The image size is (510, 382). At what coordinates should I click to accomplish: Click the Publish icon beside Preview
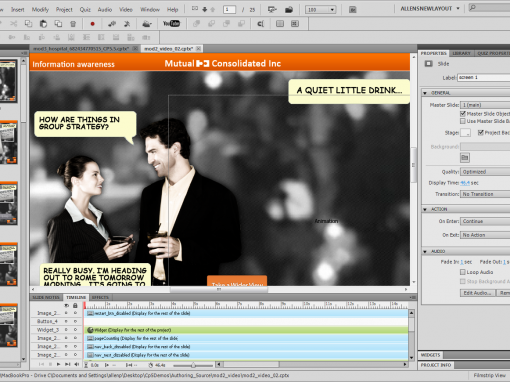(289, 9)
